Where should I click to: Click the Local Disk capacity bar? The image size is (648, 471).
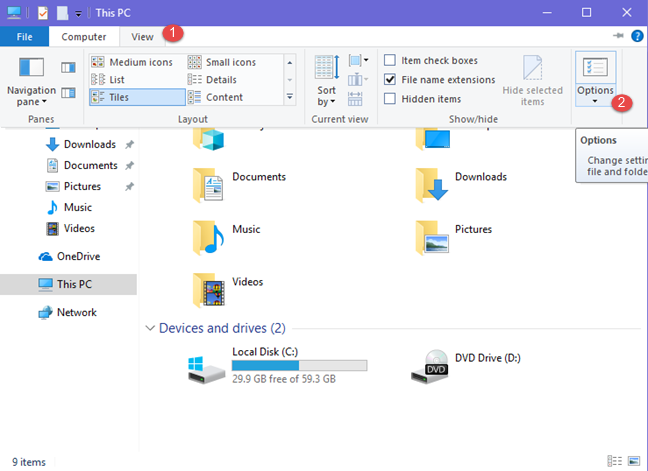(x=299, y=365)
